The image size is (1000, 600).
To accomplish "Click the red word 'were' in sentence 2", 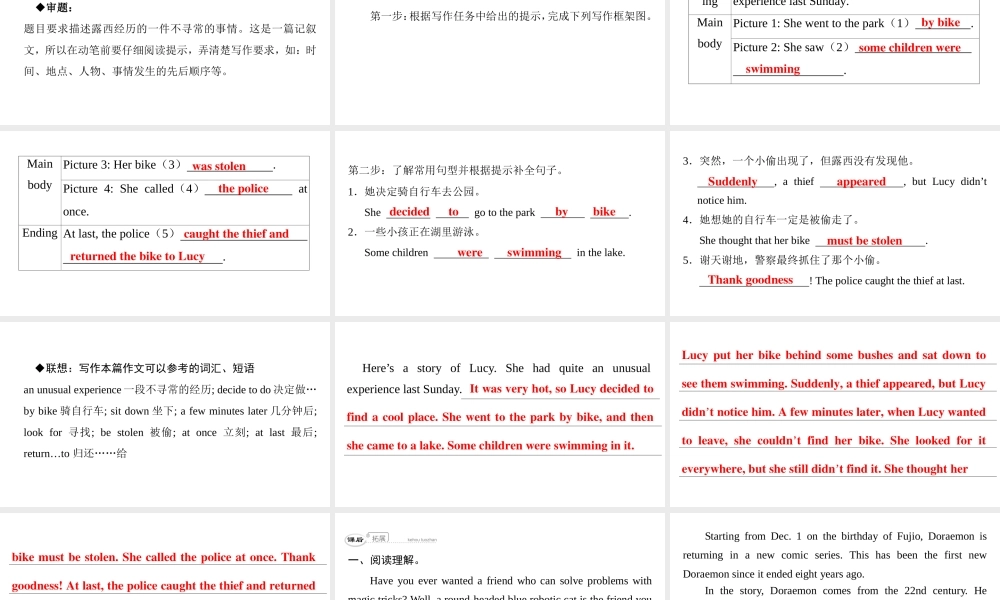I will click(x=469, y=252).
